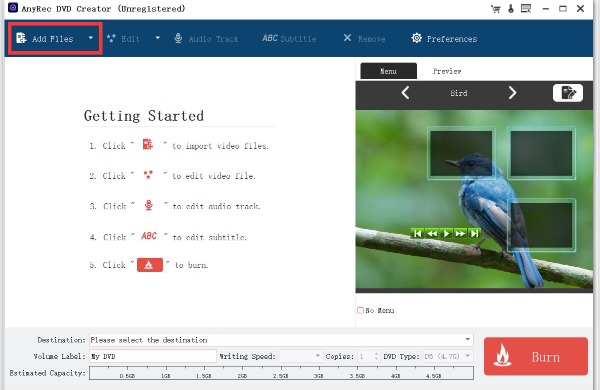Viewport: 600px width, 390px height.
Task: Click the Remove toolbar button
Action: point(364,38)
